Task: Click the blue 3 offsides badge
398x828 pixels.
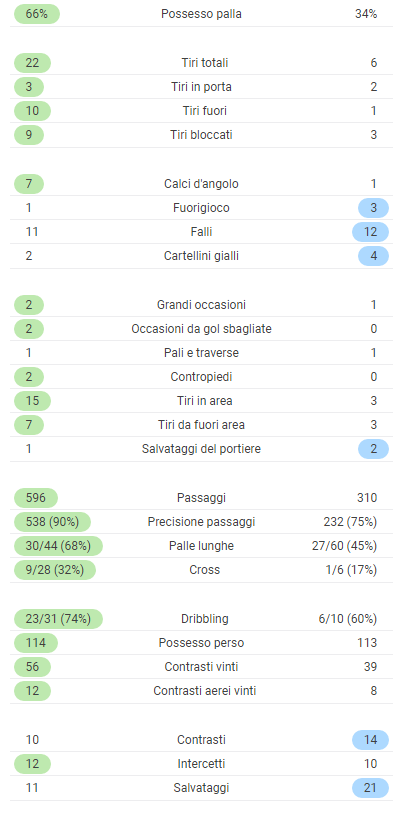Action: tap(373, 208)
